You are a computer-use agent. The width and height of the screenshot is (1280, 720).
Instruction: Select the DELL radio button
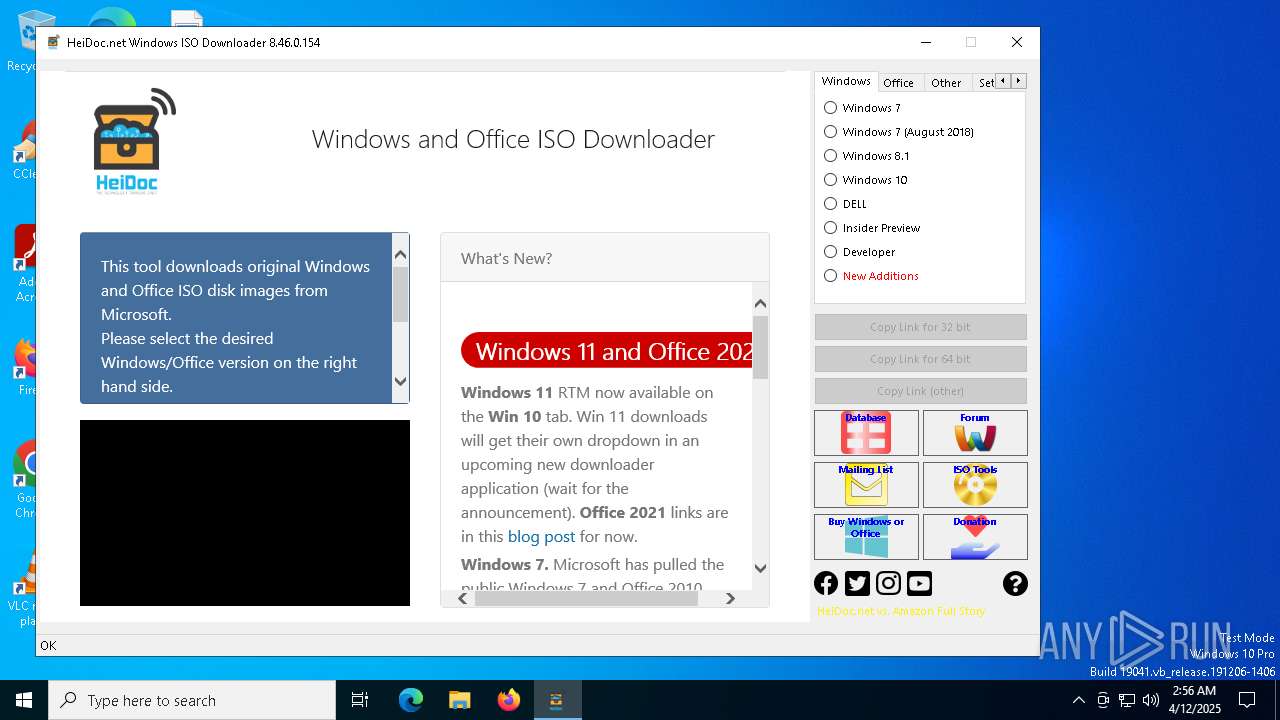point(830,203)
